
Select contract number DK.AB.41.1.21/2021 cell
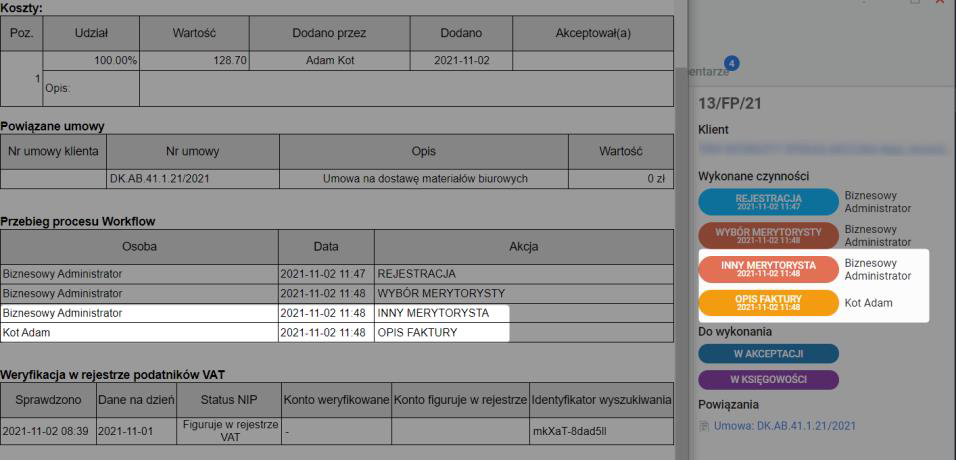coord(193,179)
